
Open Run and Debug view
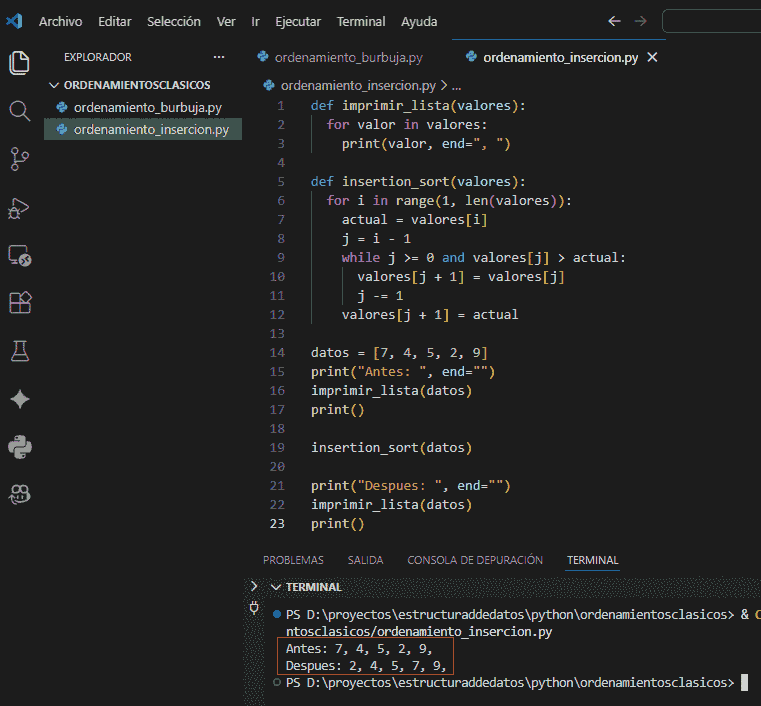[20, 207]
